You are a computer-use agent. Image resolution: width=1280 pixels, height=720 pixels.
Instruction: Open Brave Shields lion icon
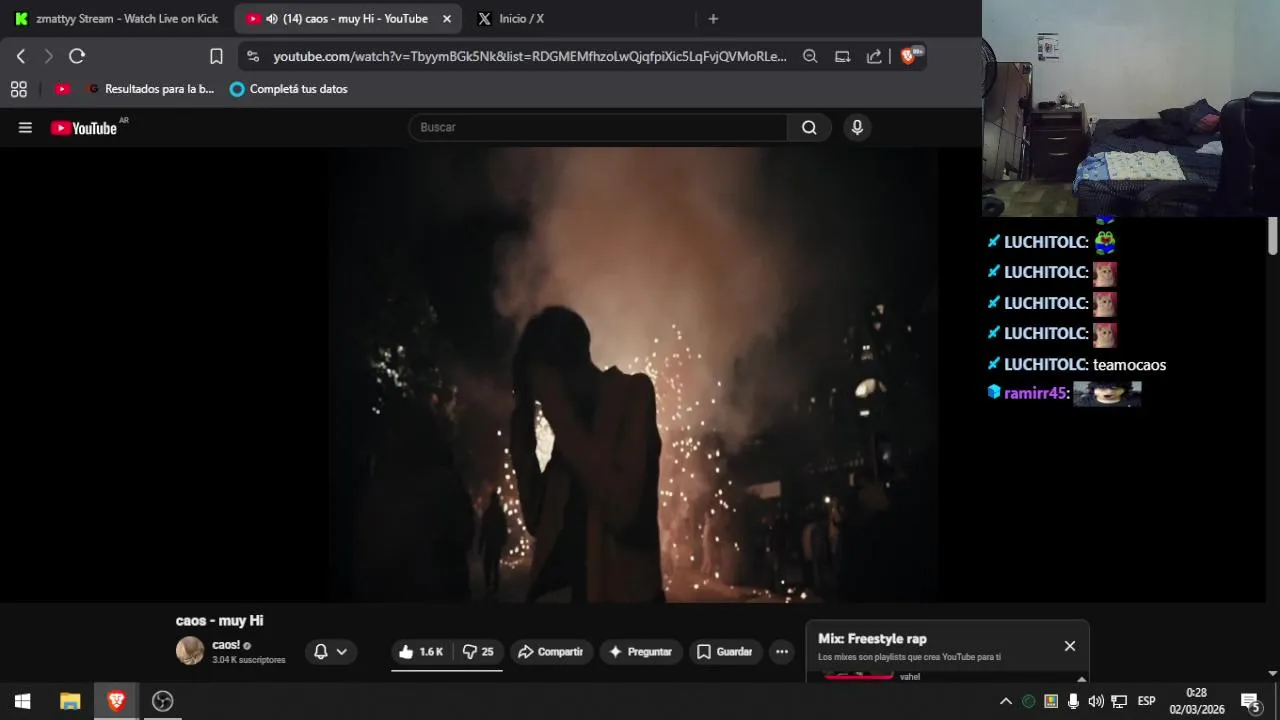click(908, 57)
